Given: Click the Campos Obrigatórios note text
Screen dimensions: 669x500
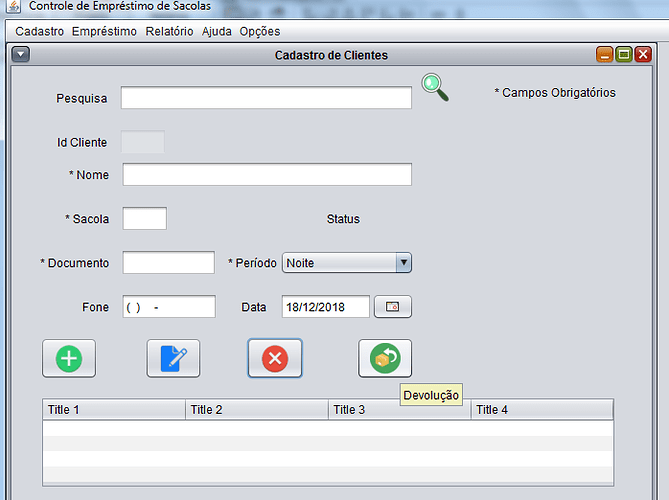Looking at the screenshot, I should point(555,93).
